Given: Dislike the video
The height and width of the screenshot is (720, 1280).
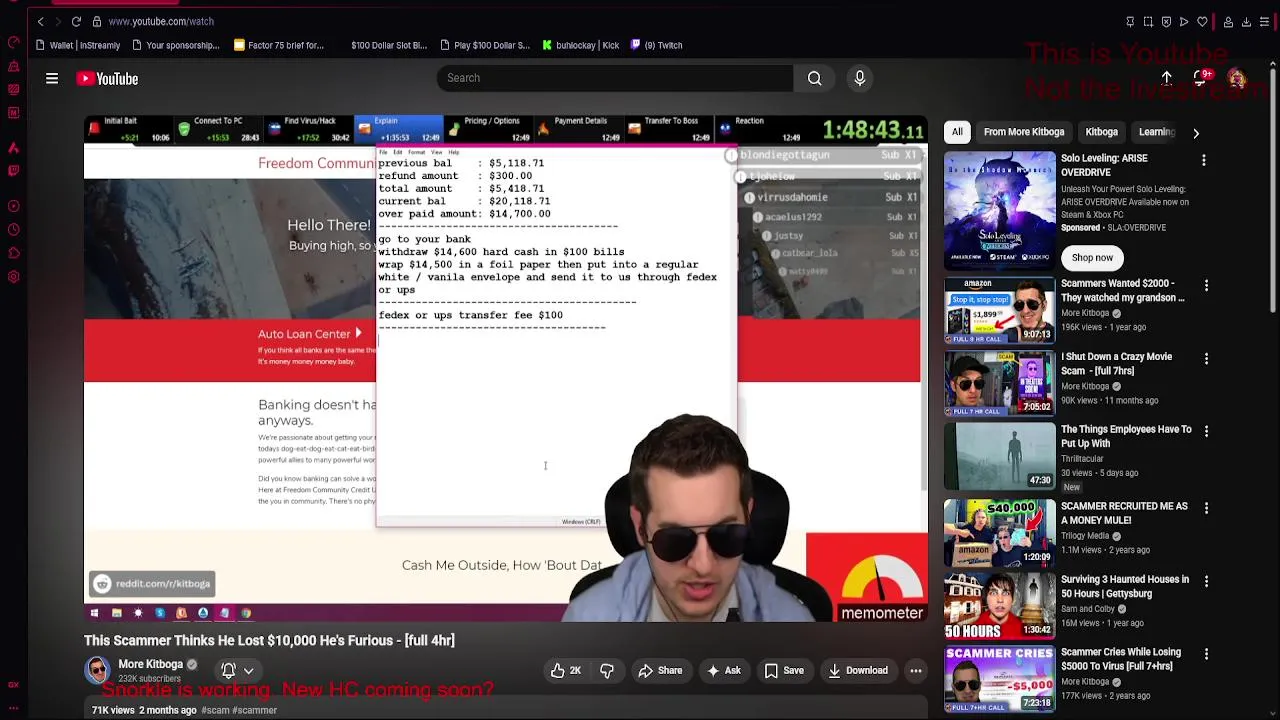Looking at the screenshot, I should click(x=607, y=671).
